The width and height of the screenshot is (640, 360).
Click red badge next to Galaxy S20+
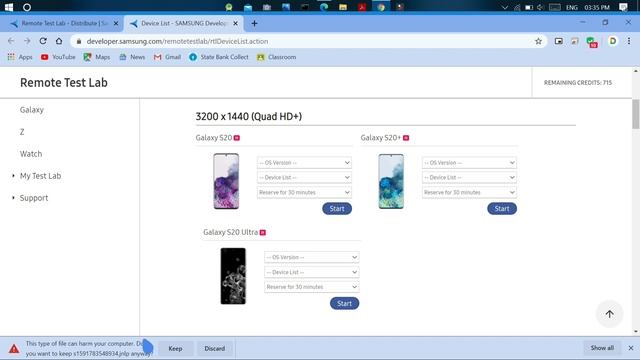[x=406, y=138]
